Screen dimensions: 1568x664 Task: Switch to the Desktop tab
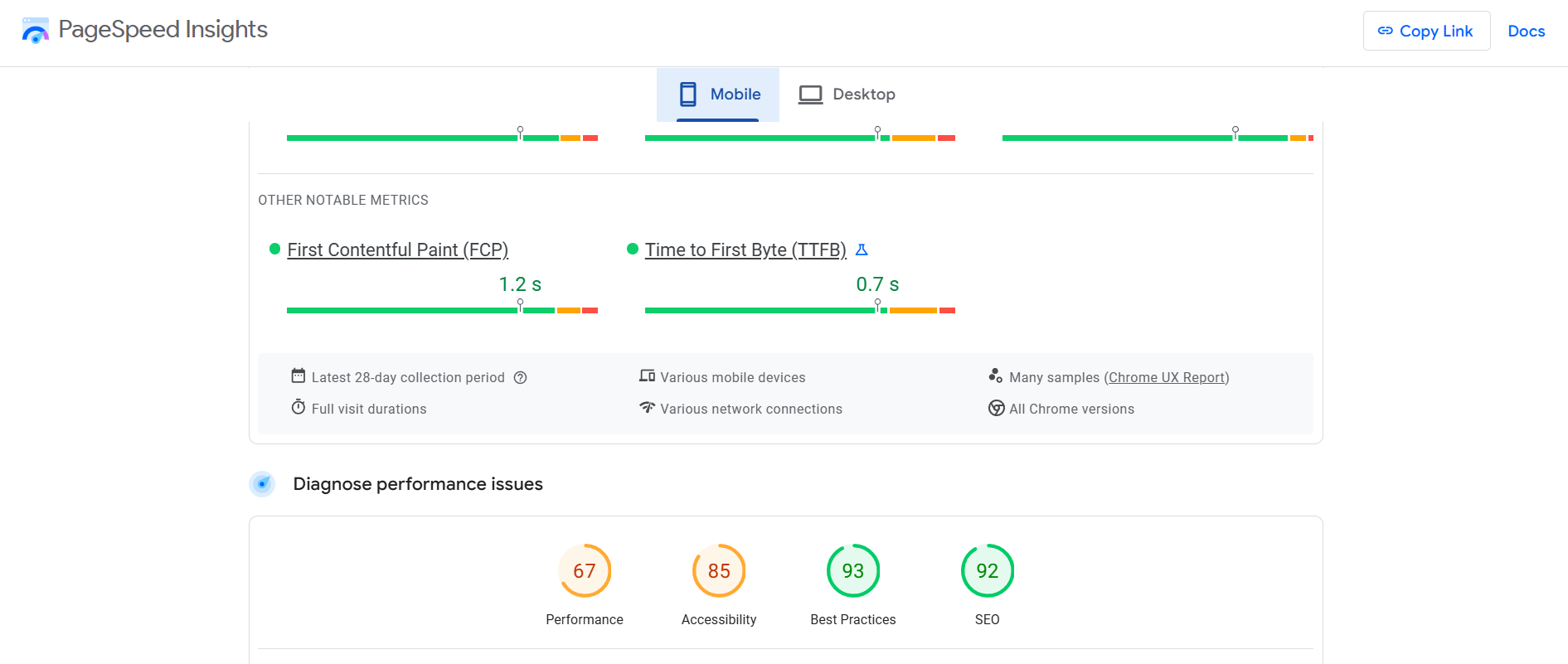pos(847,95)
